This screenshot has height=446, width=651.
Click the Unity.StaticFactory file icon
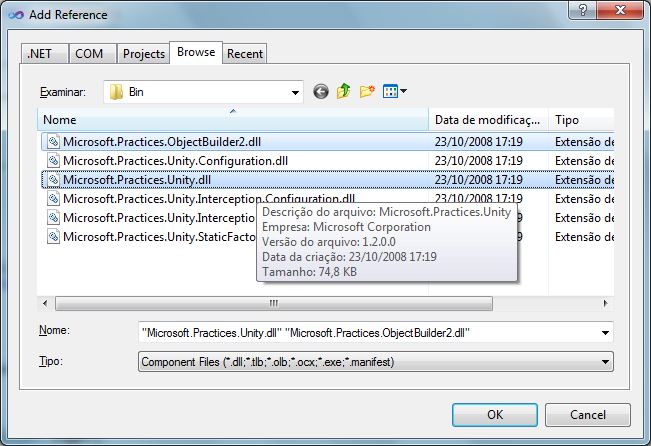tap(53, 237)
